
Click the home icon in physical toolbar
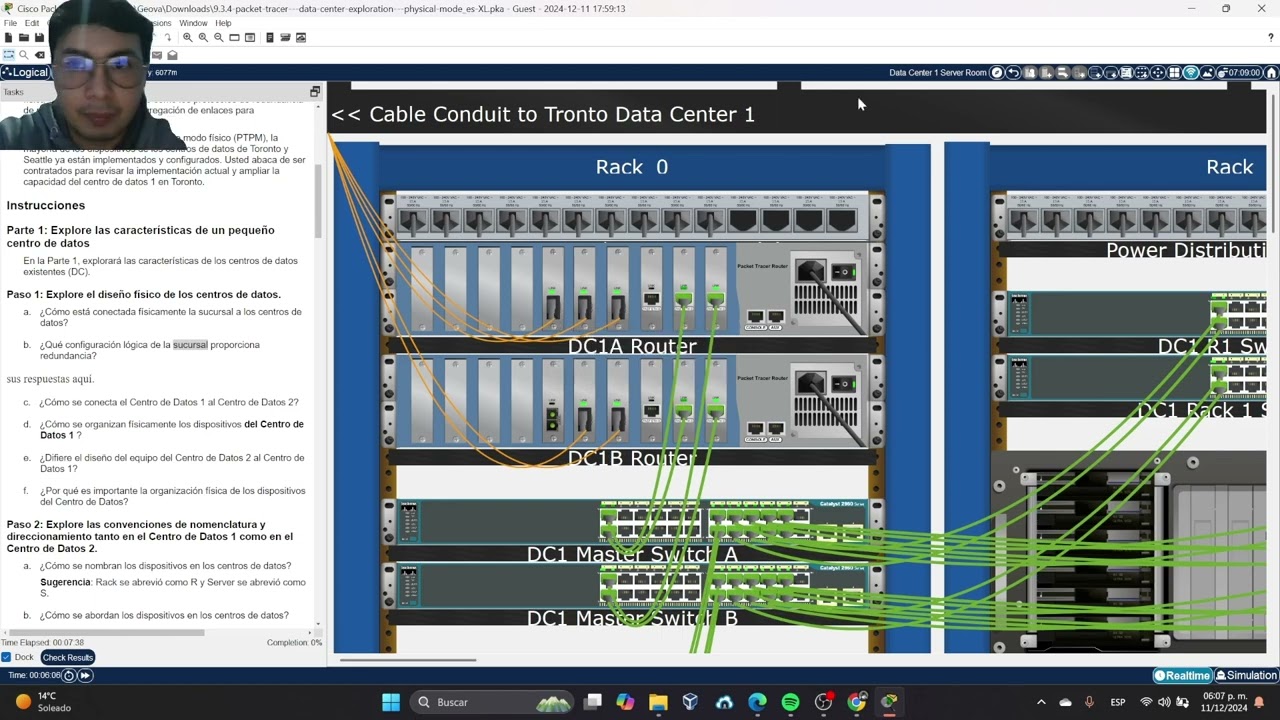(x=1271, y=73)
